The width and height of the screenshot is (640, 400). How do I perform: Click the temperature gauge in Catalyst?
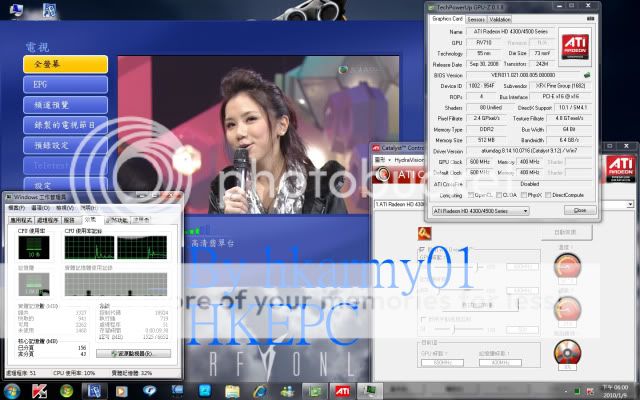click(567, 266)
